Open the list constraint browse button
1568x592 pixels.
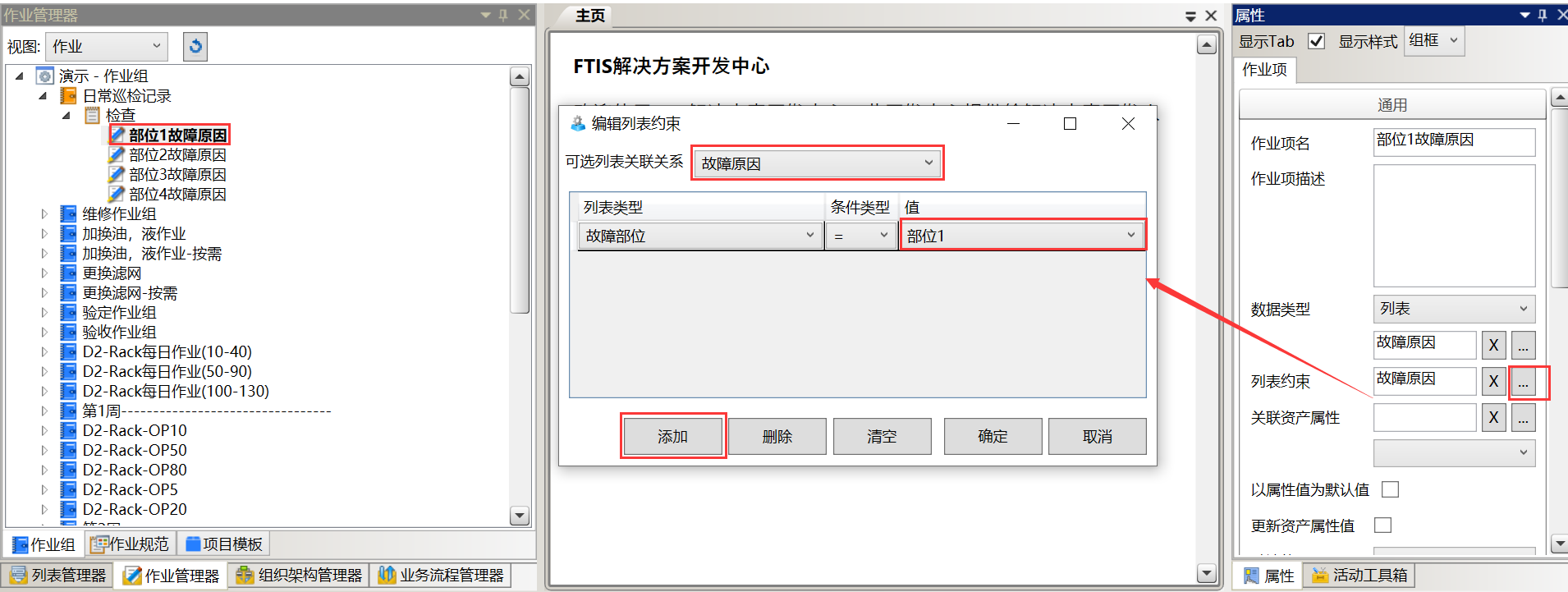pyautogui.click(x=1523, y=382)
